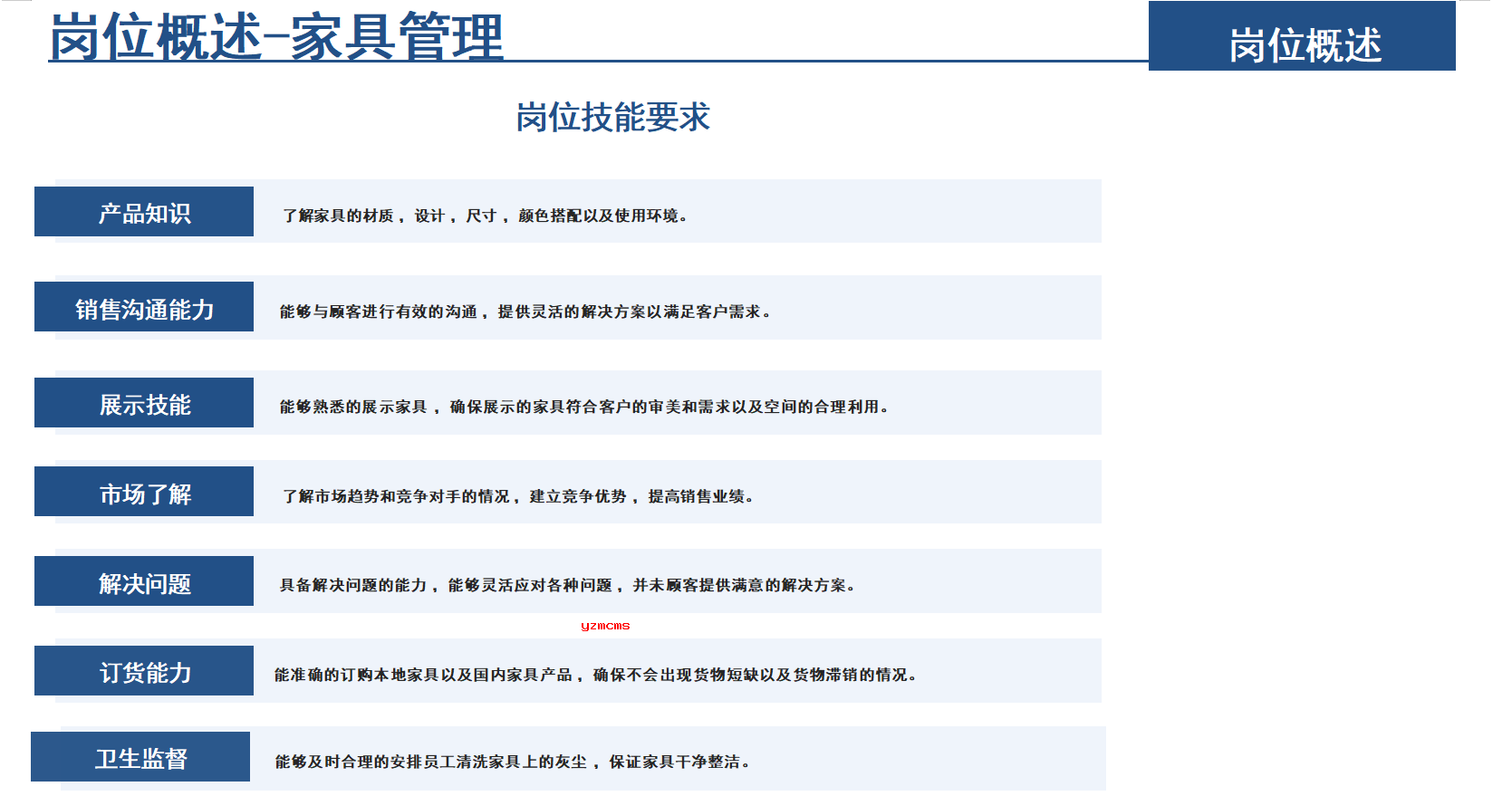Click the text beginning 能准确的订购本地家具
This screenshot has width=1512, height=796.
(595, 675)
